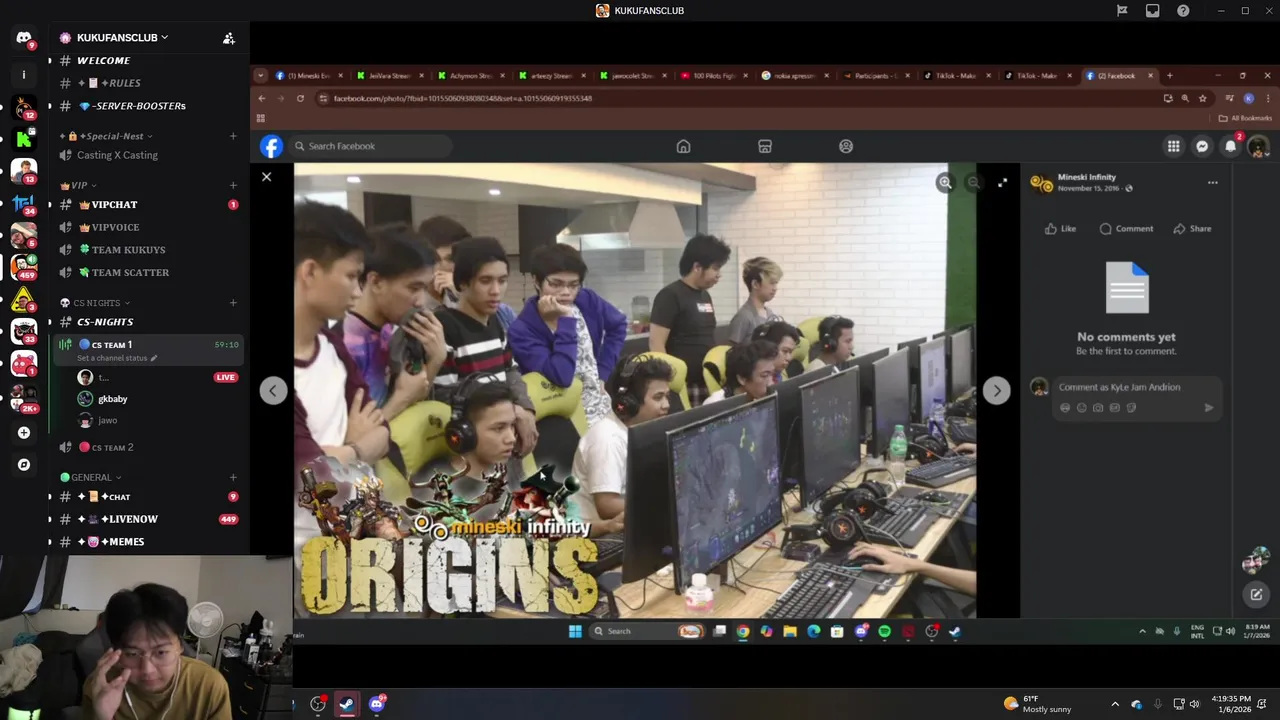
Task: Go to the next photo
Action: (x=996, y=391)
